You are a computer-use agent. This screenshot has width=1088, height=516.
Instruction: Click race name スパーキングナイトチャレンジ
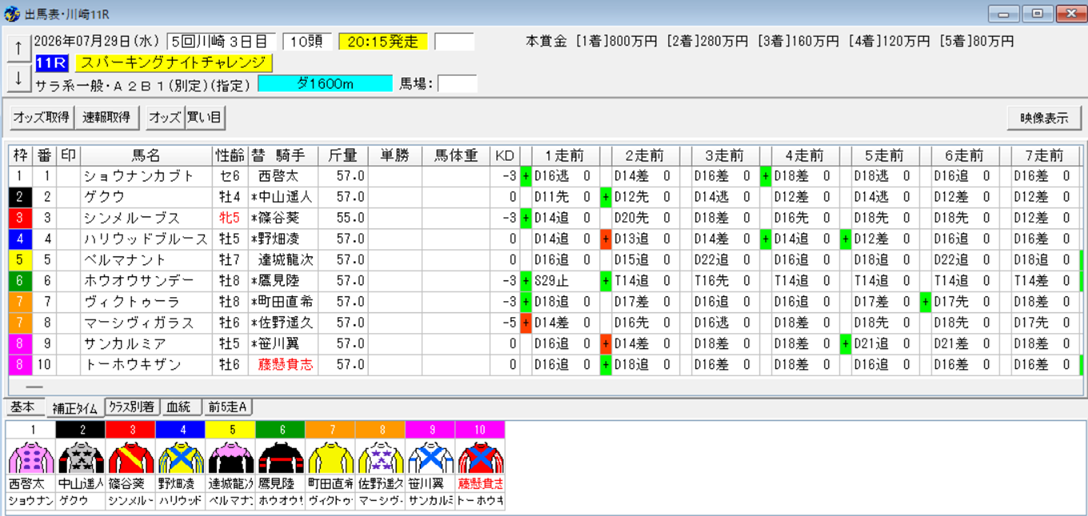(173, 63)
